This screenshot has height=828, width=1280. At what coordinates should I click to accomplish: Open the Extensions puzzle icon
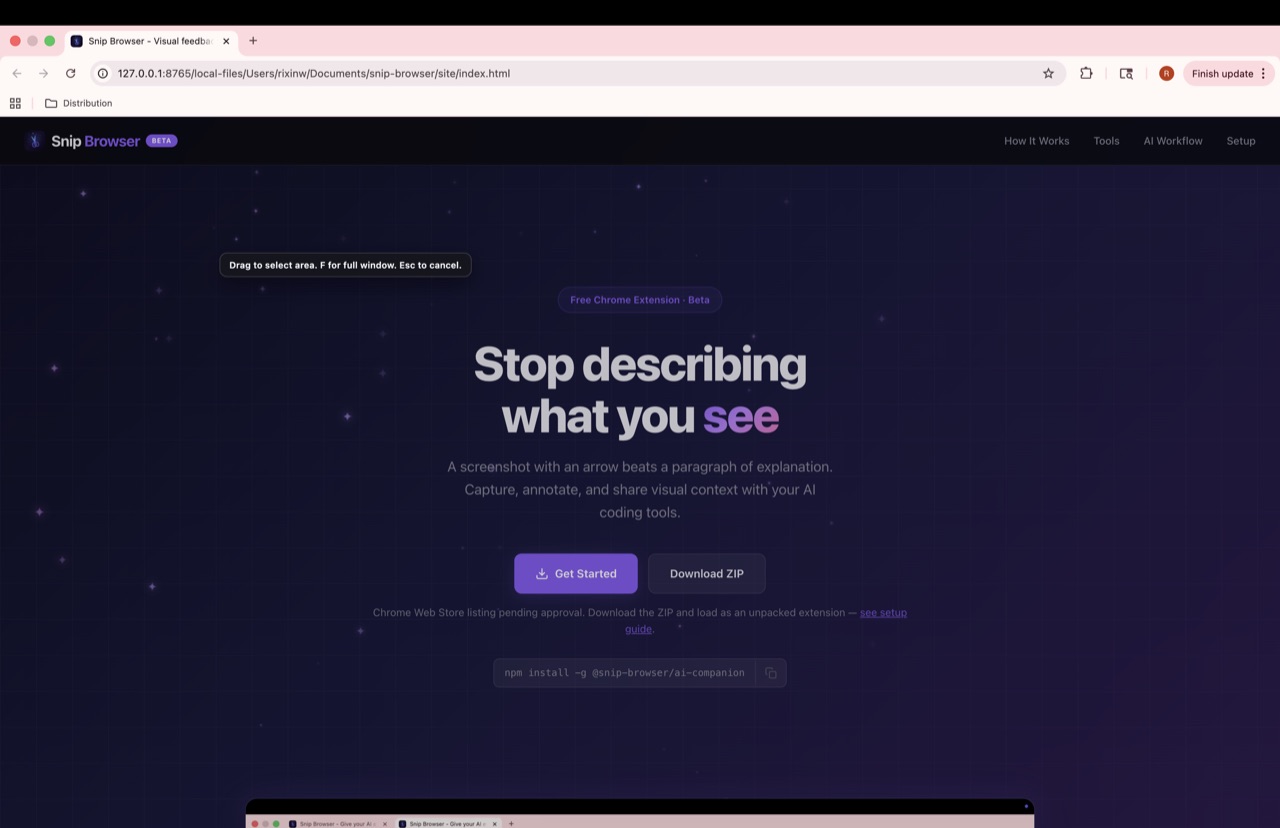tap(1086, 73)
